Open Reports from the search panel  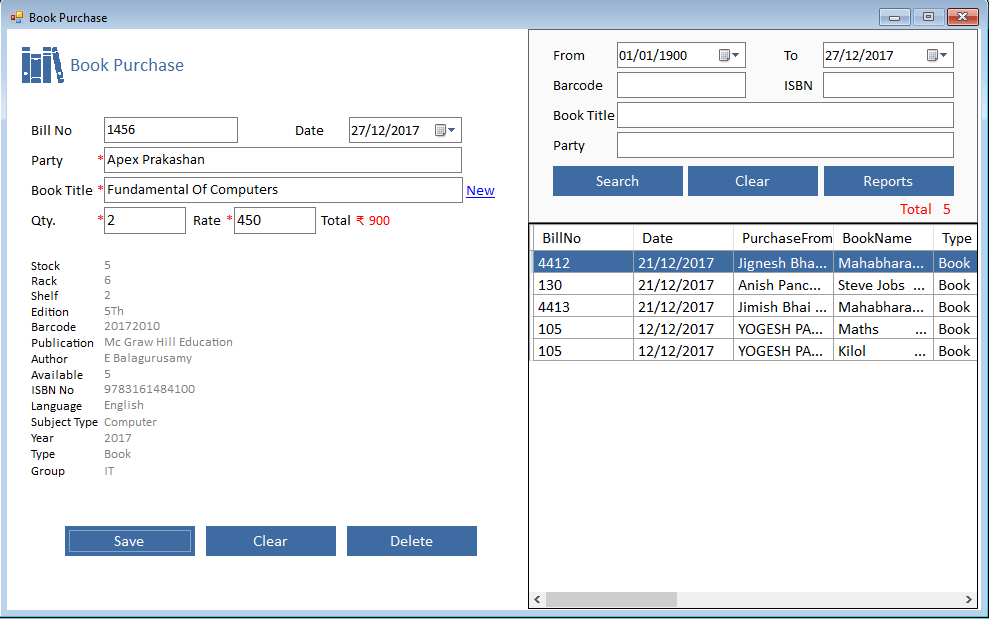coord(888,181)
